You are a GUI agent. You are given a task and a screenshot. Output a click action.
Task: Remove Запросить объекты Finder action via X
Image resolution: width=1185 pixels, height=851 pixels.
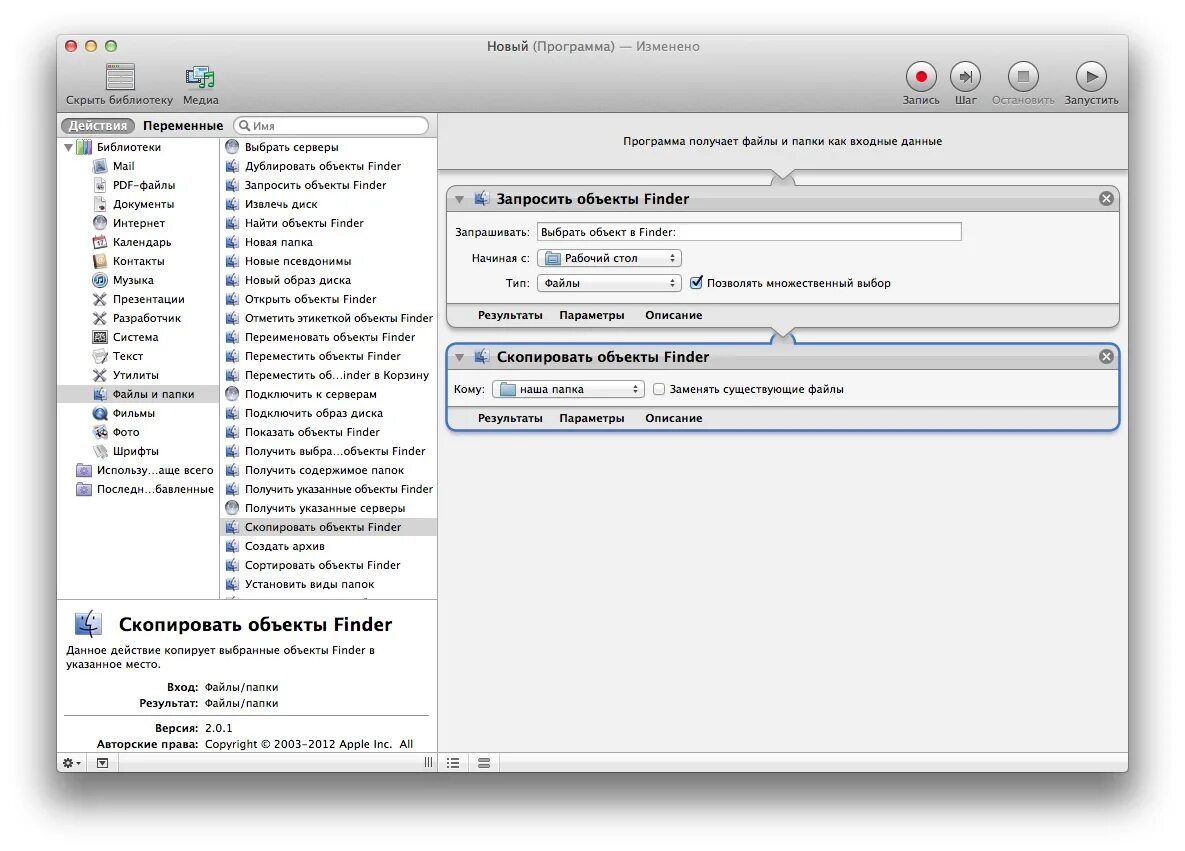point(1106,199)
